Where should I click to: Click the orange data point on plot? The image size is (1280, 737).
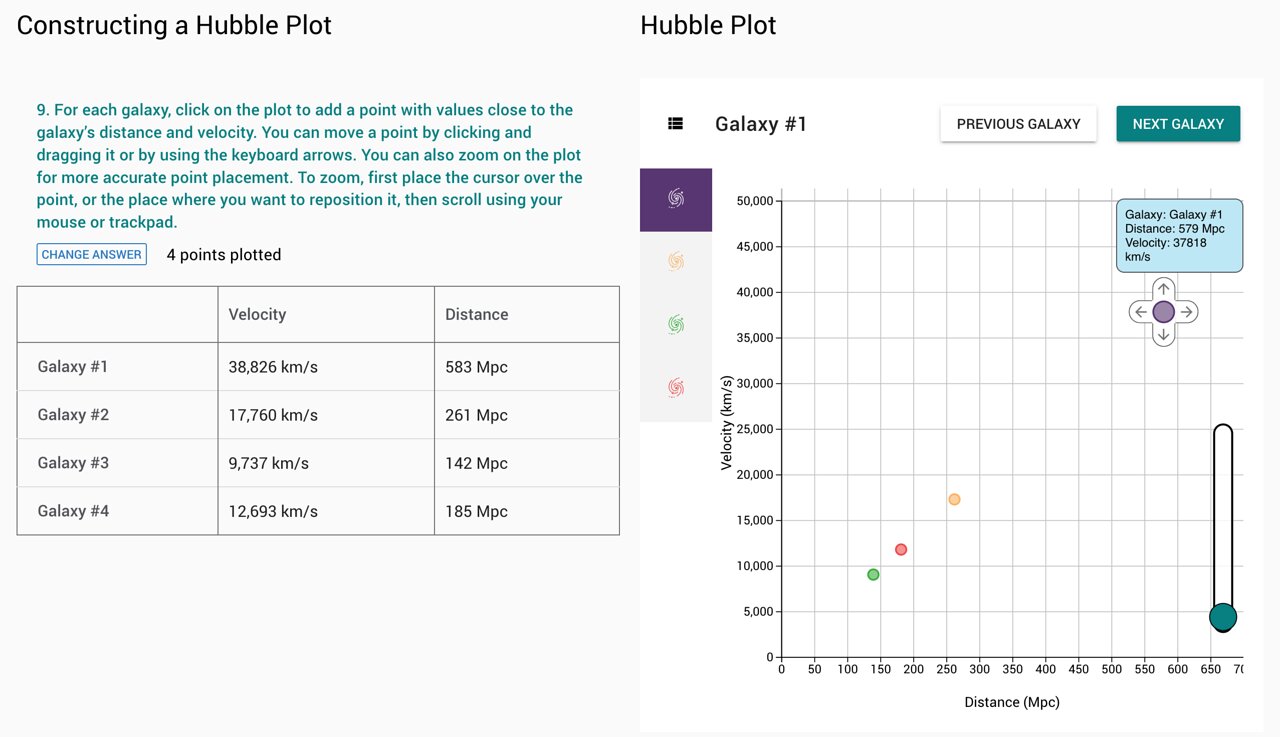[954, 499]
